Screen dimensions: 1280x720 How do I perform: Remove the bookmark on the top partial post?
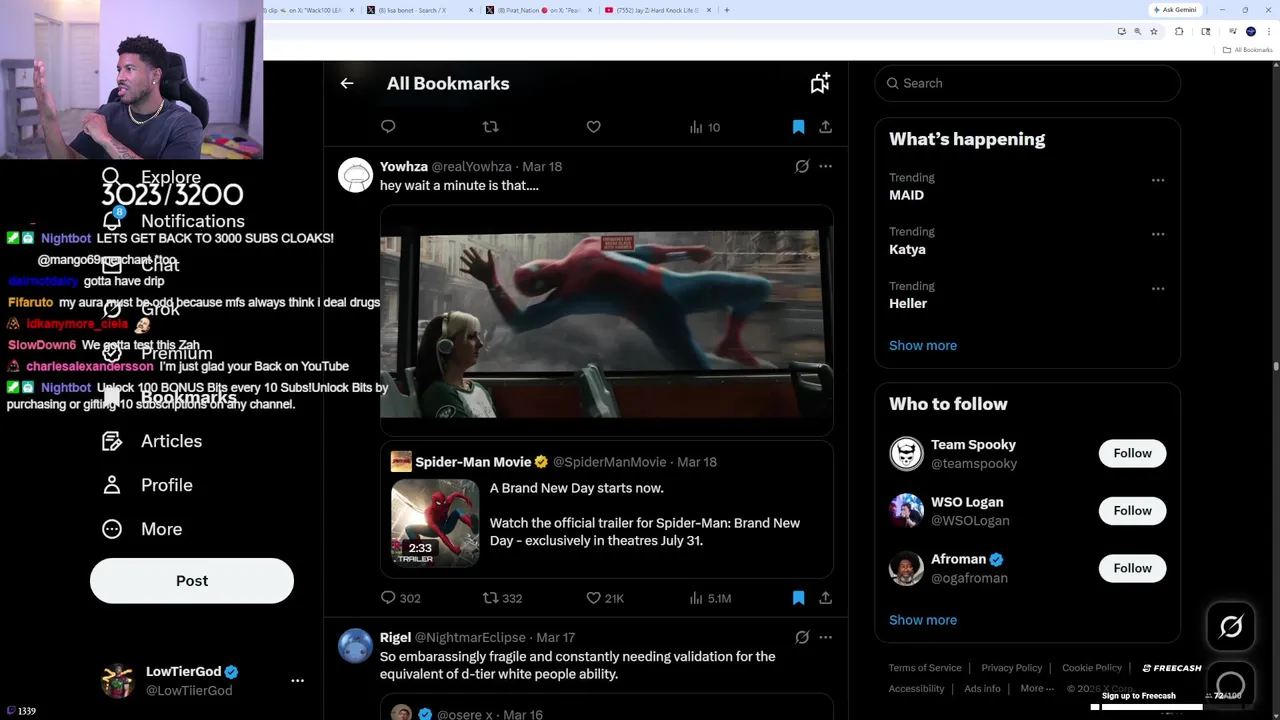[798, 127]
